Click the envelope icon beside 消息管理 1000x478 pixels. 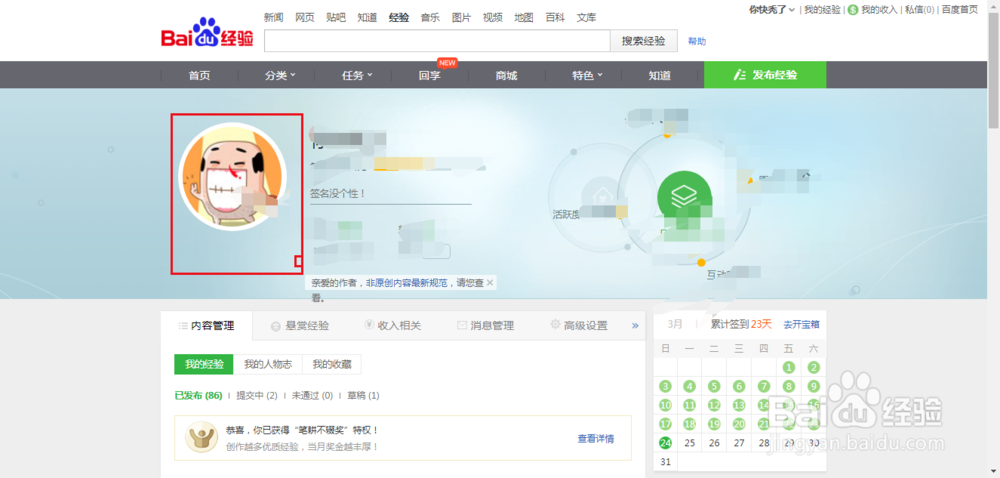pyautogui.click(x=462, y=325)
